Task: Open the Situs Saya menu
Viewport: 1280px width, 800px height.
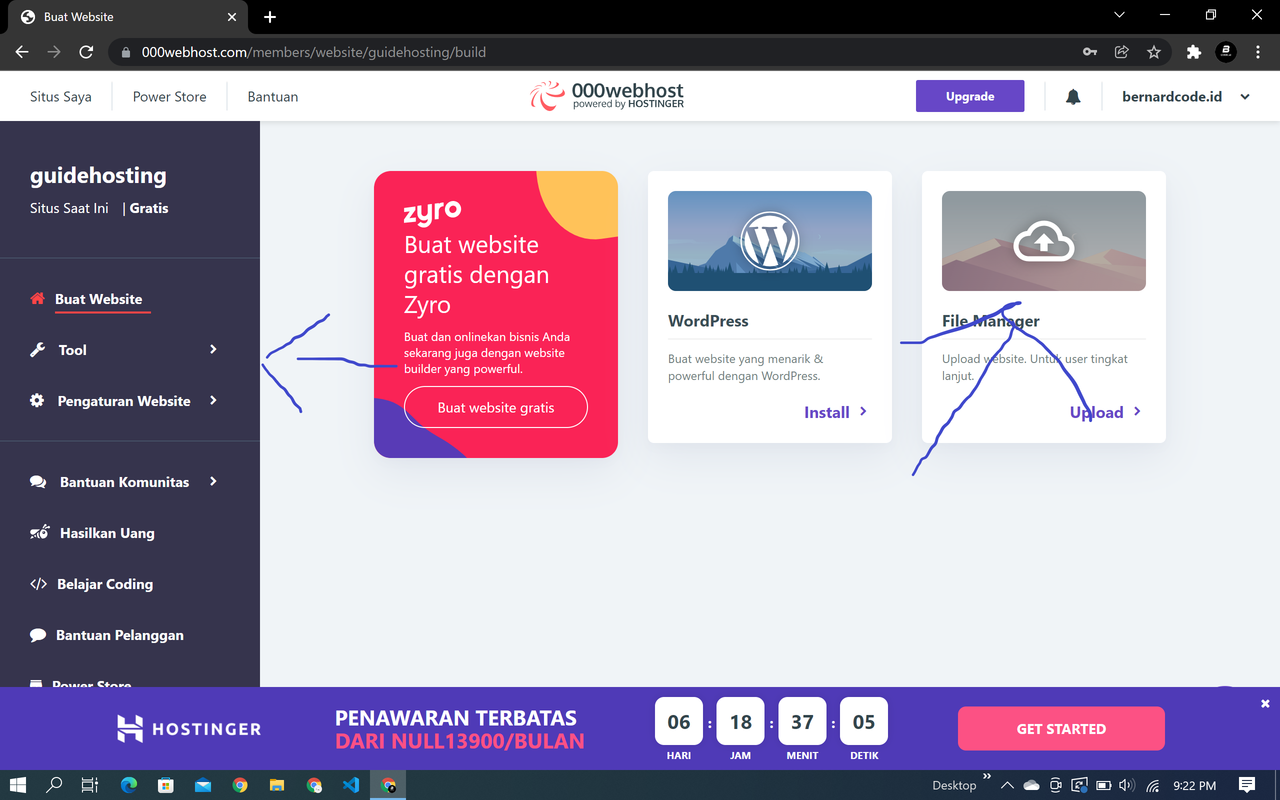Action: [x=61, y=97]
